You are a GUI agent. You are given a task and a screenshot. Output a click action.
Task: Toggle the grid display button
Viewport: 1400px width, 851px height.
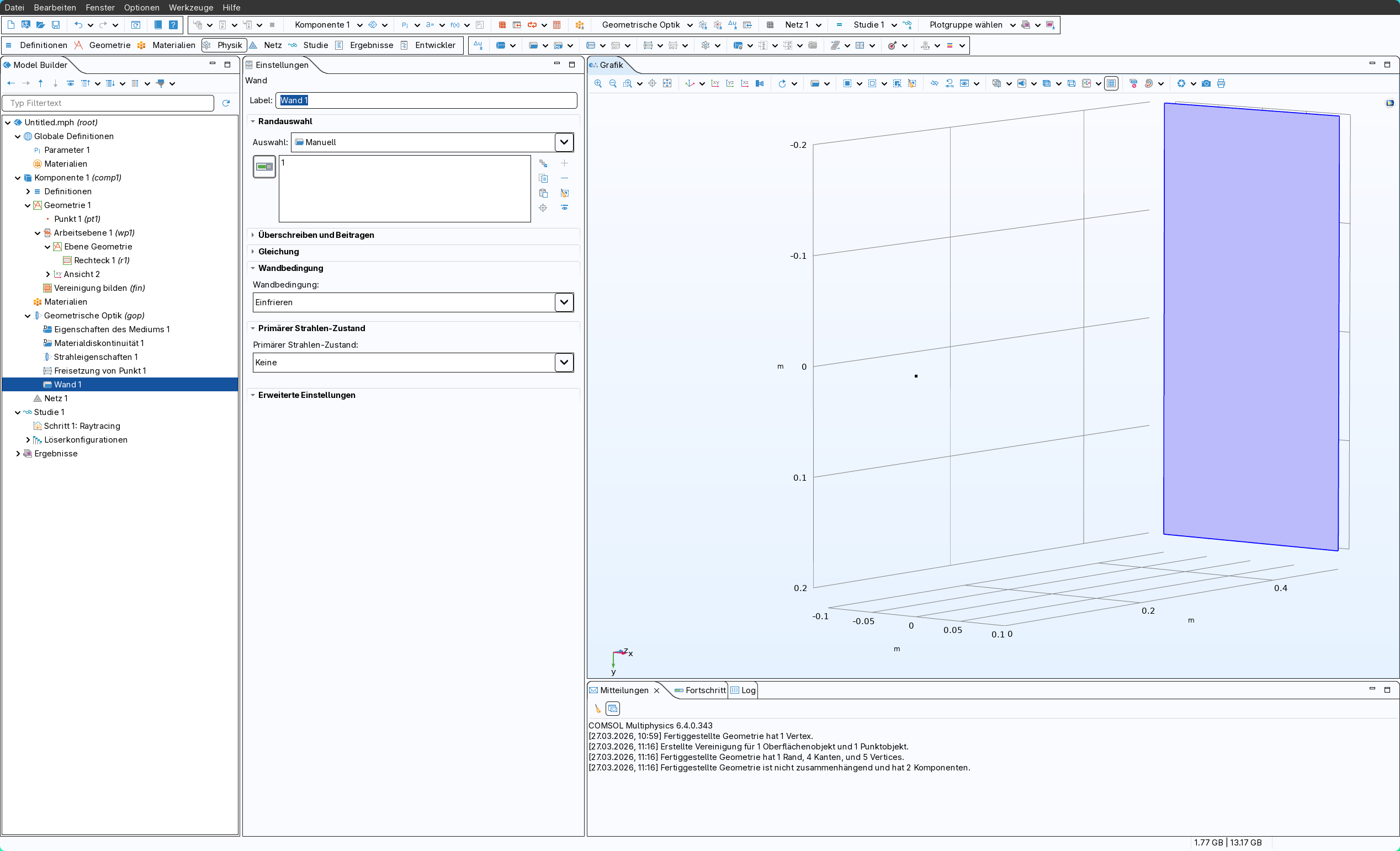[1111, 83]
